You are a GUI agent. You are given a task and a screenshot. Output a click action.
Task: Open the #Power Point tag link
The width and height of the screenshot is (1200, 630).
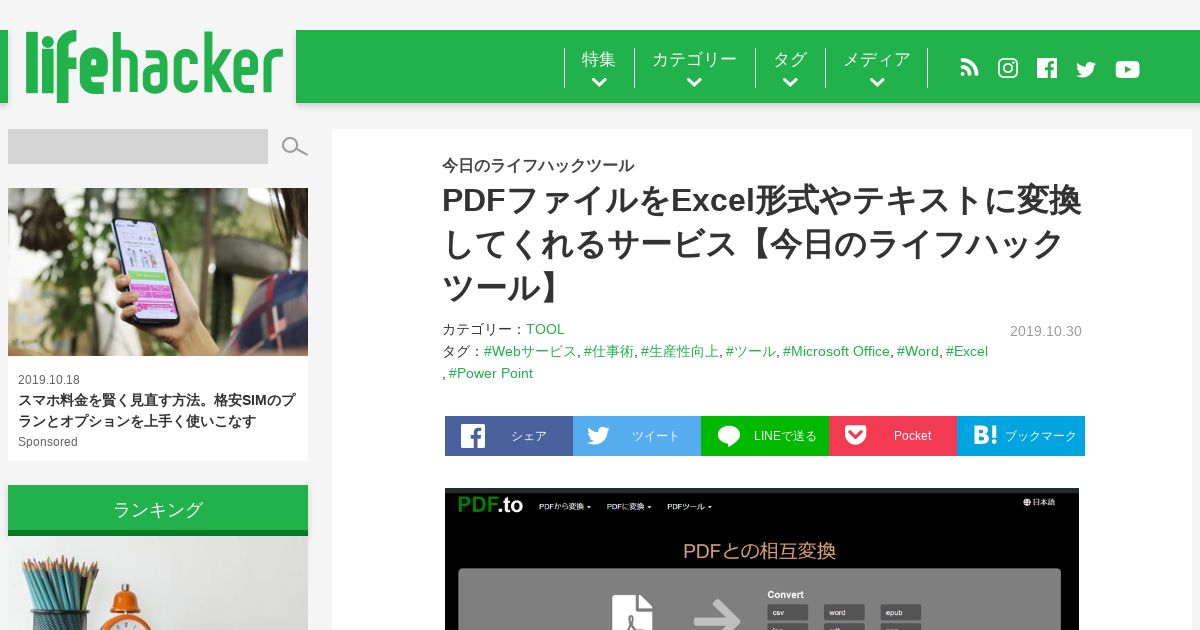point(490,373)
